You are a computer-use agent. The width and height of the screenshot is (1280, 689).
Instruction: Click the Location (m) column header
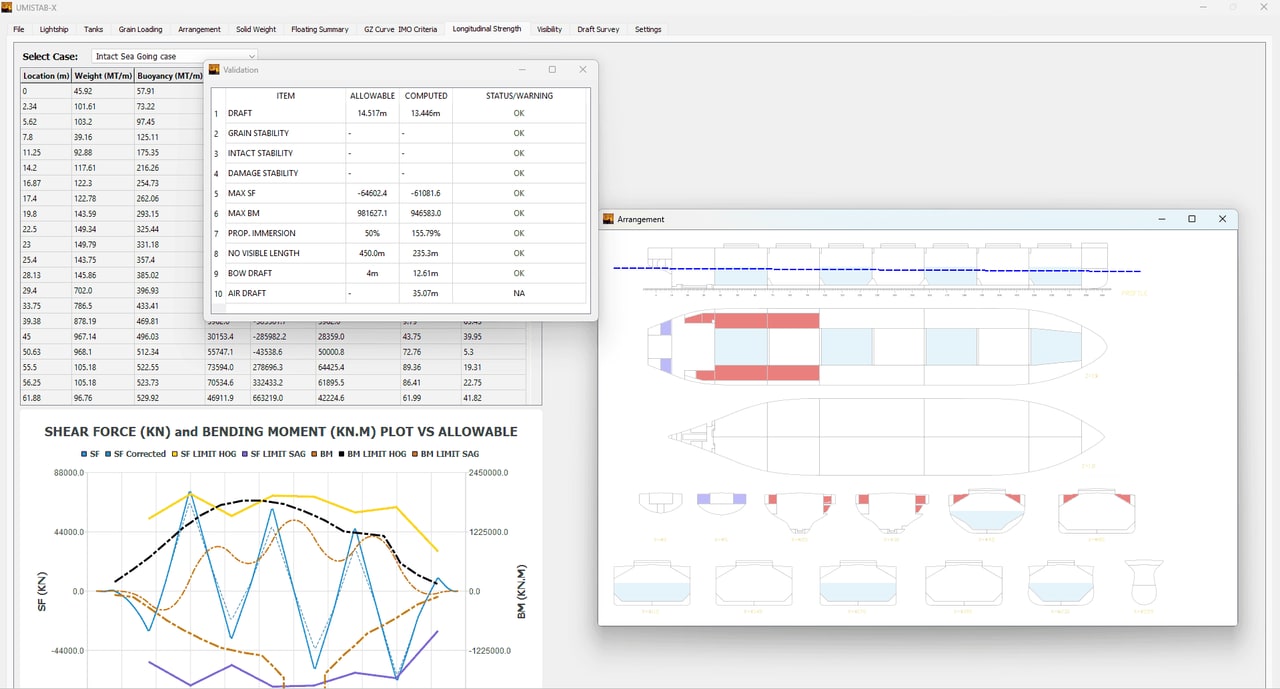click(x=46, y=76)
